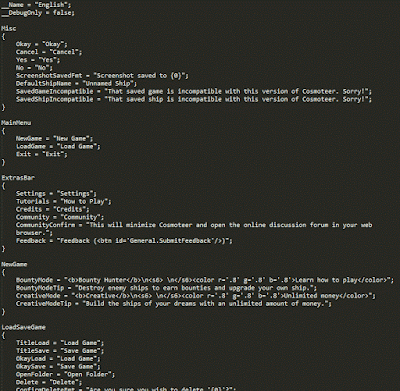Click the Tutorials = "How to Play" line

pos(64,202)
